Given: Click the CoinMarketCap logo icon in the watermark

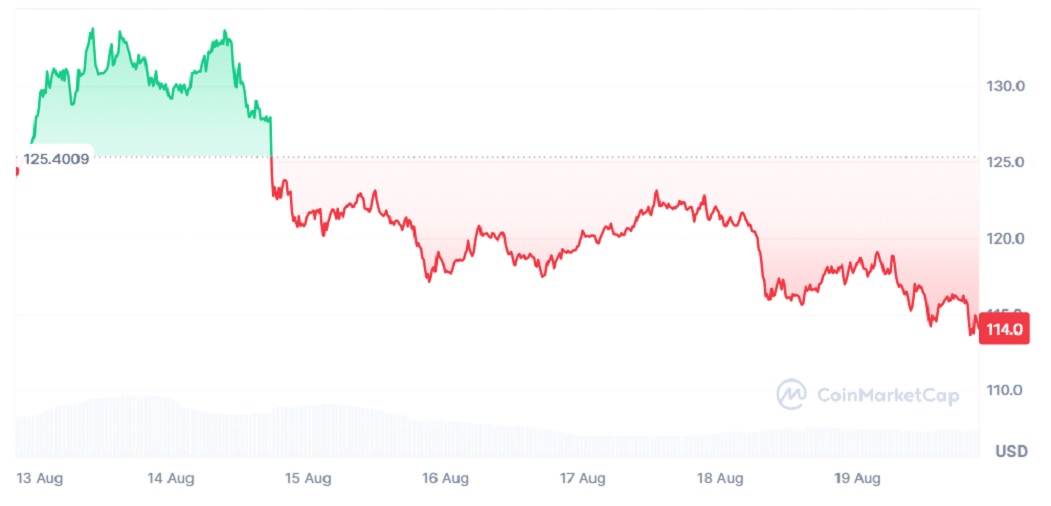Looking at the screenshot, I should tap(791, 395).
